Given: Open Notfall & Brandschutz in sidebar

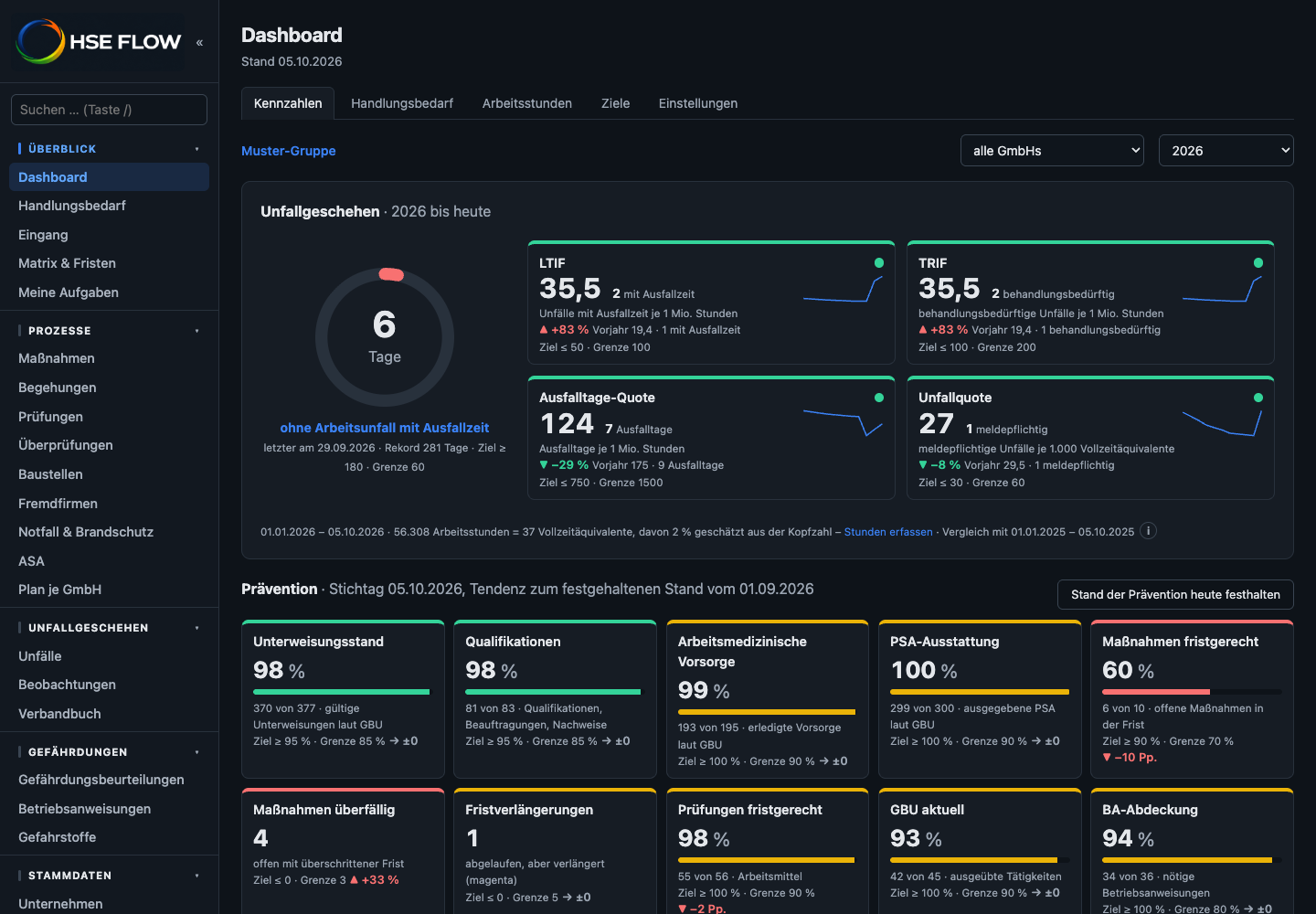Looking at the screenshot, I should coord(109,532).
